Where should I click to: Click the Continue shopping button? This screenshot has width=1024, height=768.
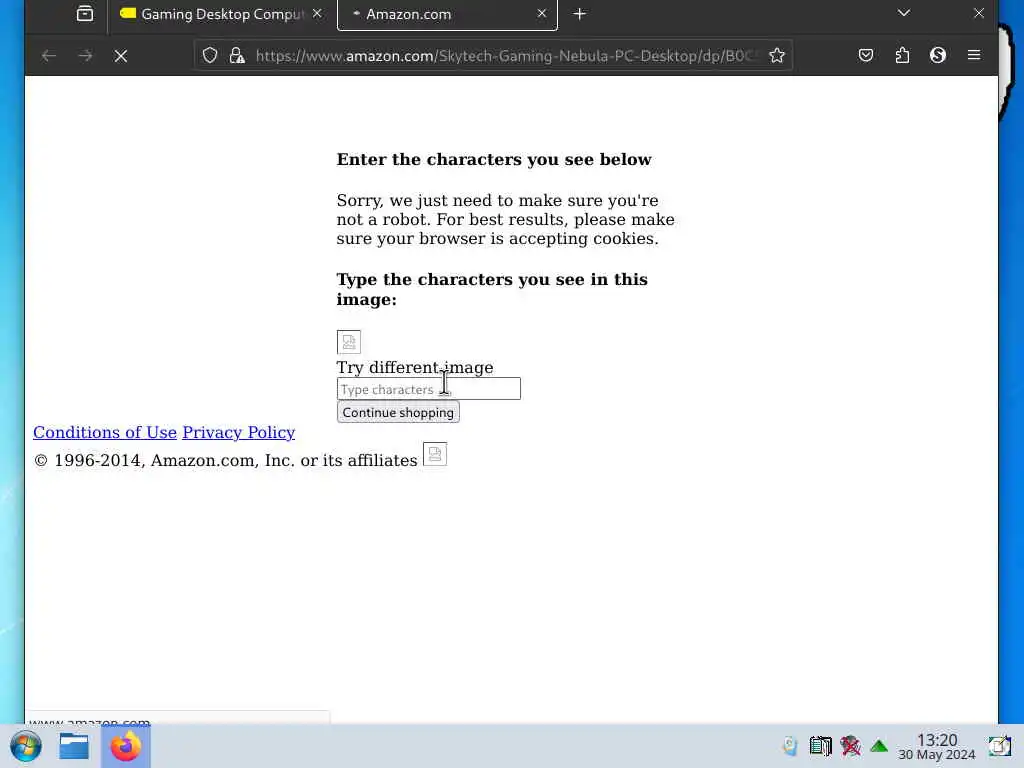[398, 412]
